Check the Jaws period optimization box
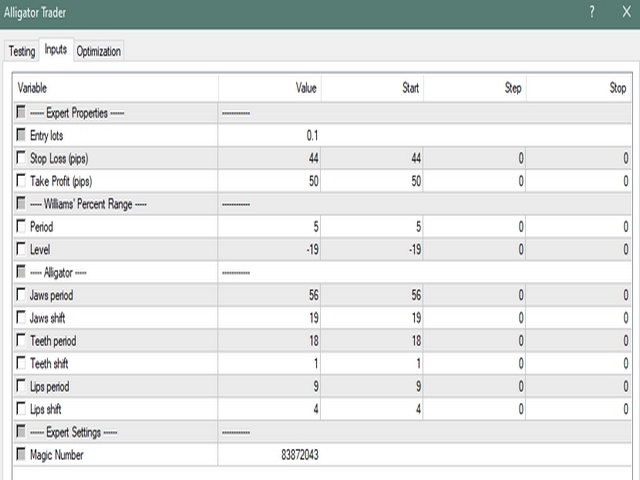640x480 pixels. click(x=22, y=295)
